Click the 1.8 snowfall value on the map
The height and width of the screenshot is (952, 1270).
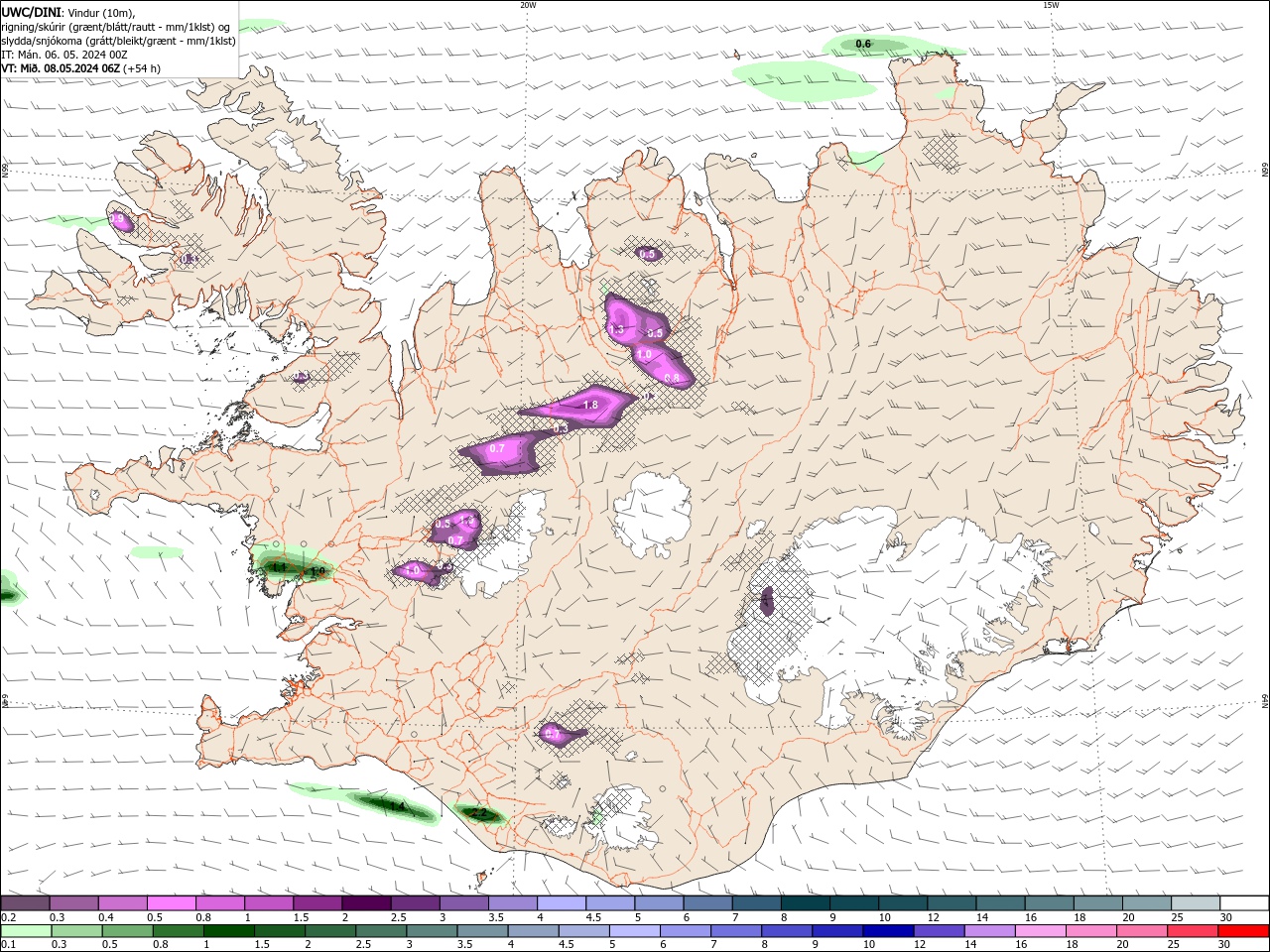pyautogui.click(x=590, y=405)
